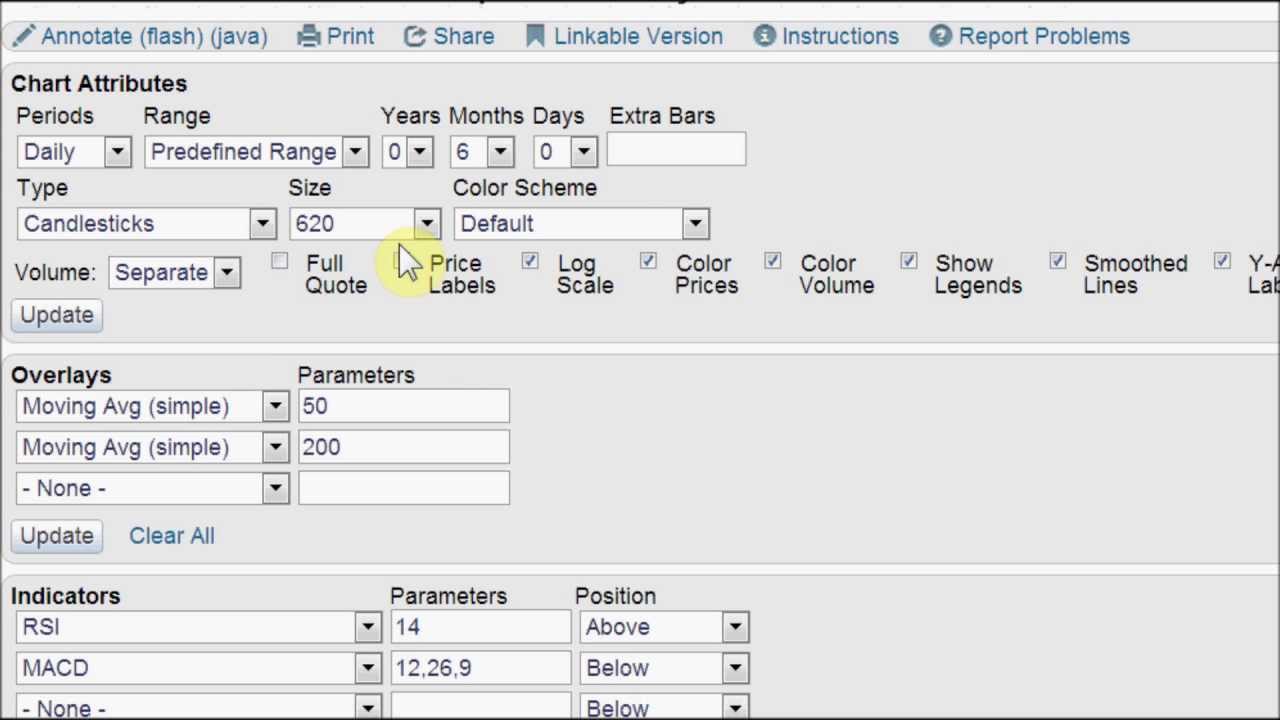Click the empty third overlay parameter field
Screen dimensions: 1280x720
coord(404,488)
